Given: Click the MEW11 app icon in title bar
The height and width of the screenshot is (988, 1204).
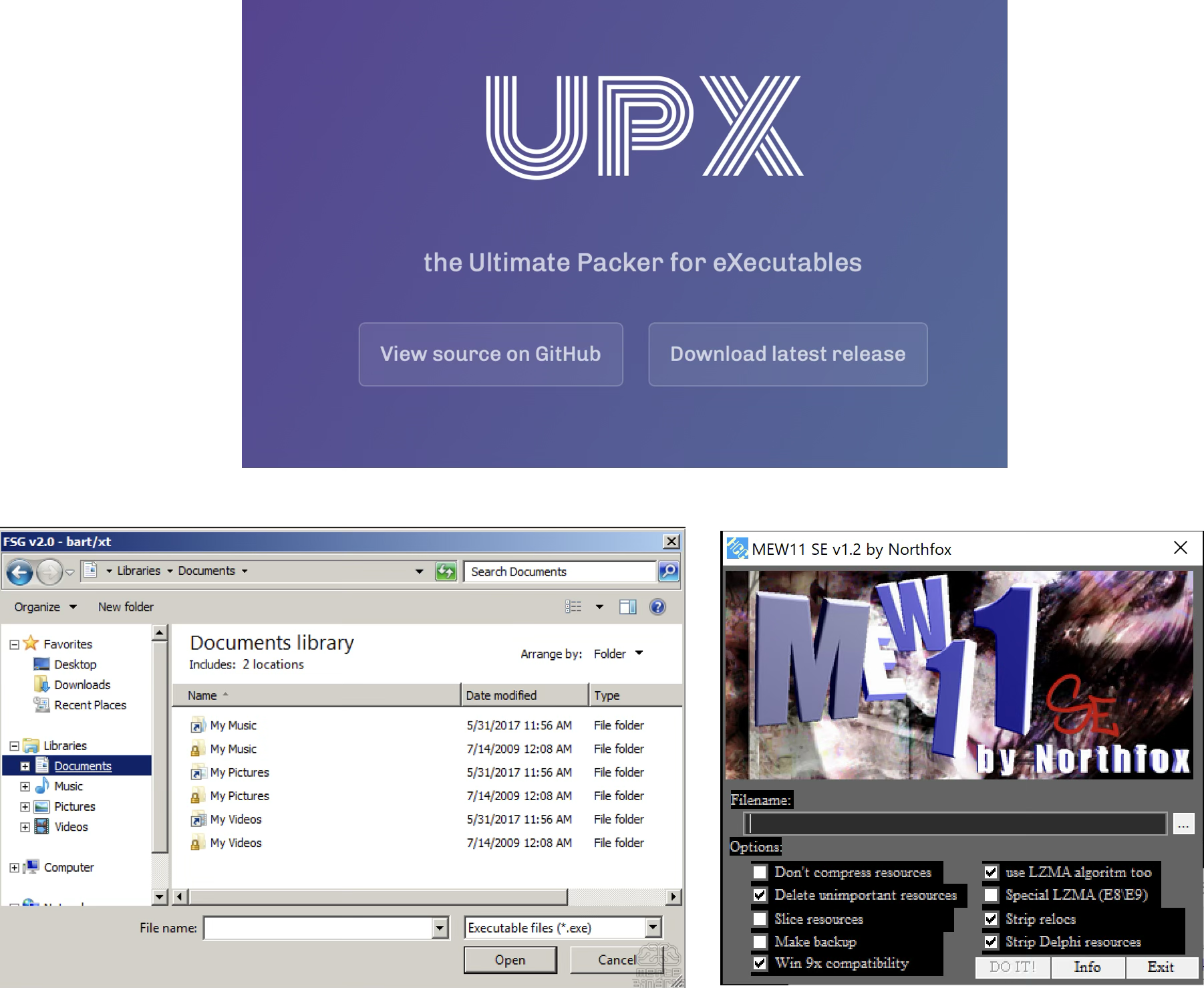Looking at the screenshot, I should point(737,549).
